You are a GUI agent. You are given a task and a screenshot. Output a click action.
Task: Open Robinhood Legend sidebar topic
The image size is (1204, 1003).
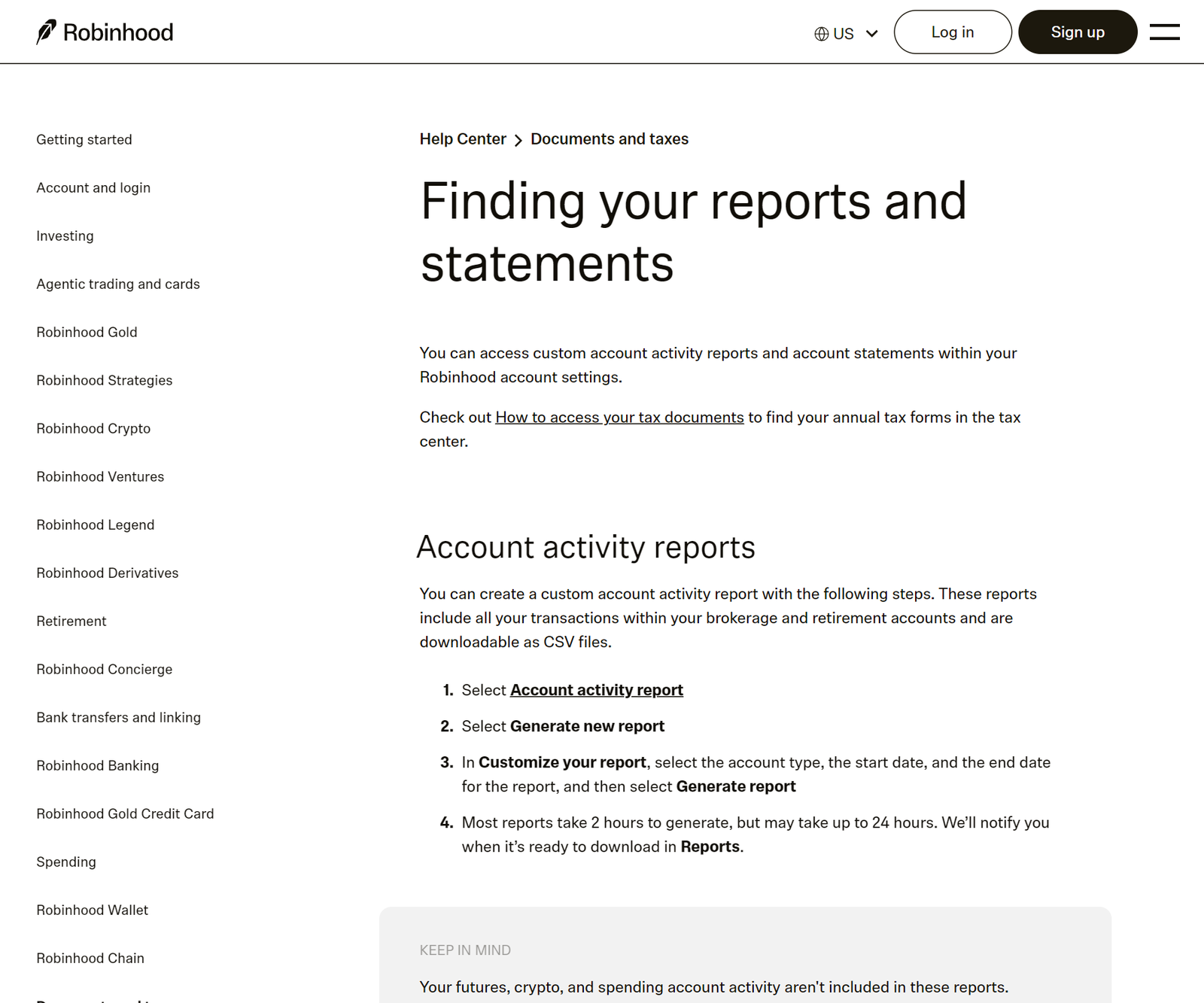click(96, 525)
